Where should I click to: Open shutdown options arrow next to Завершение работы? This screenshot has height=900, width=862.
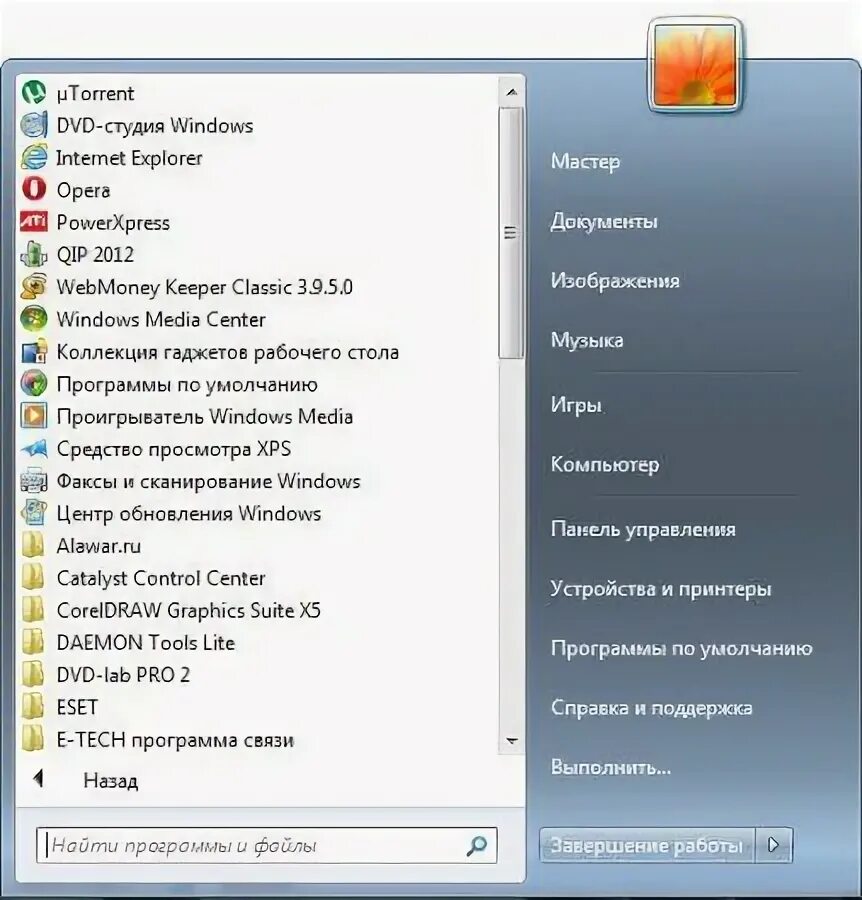click(774, 845)
